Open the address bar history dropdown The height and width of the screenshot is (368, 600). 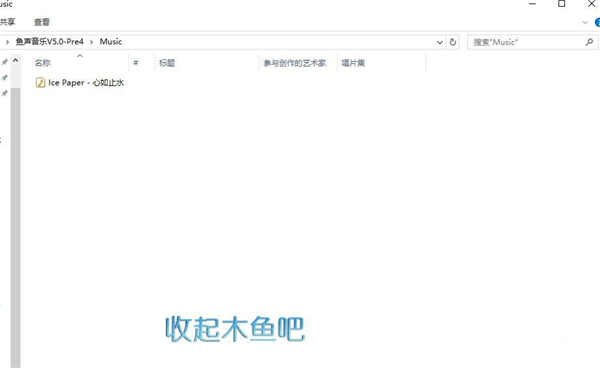click(x=440, y=42)
